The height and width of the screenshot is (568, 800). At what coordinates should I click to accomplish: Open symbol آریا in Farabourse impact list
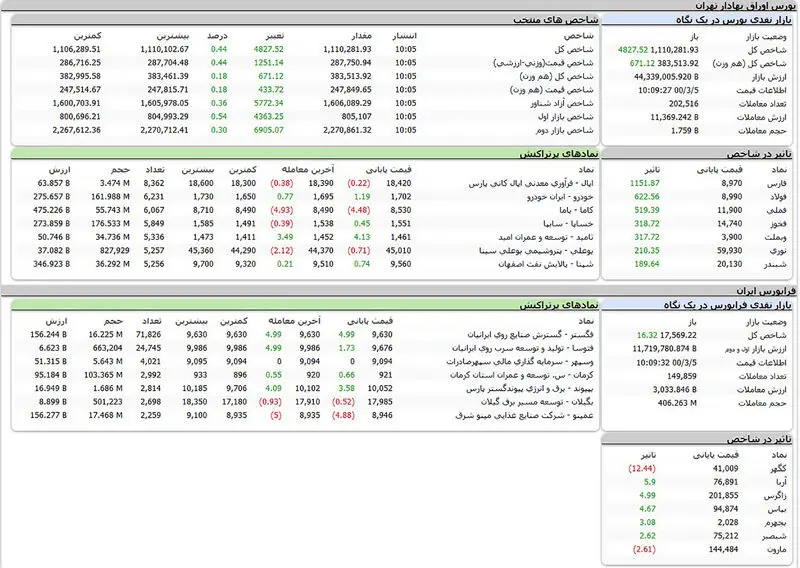781,482
